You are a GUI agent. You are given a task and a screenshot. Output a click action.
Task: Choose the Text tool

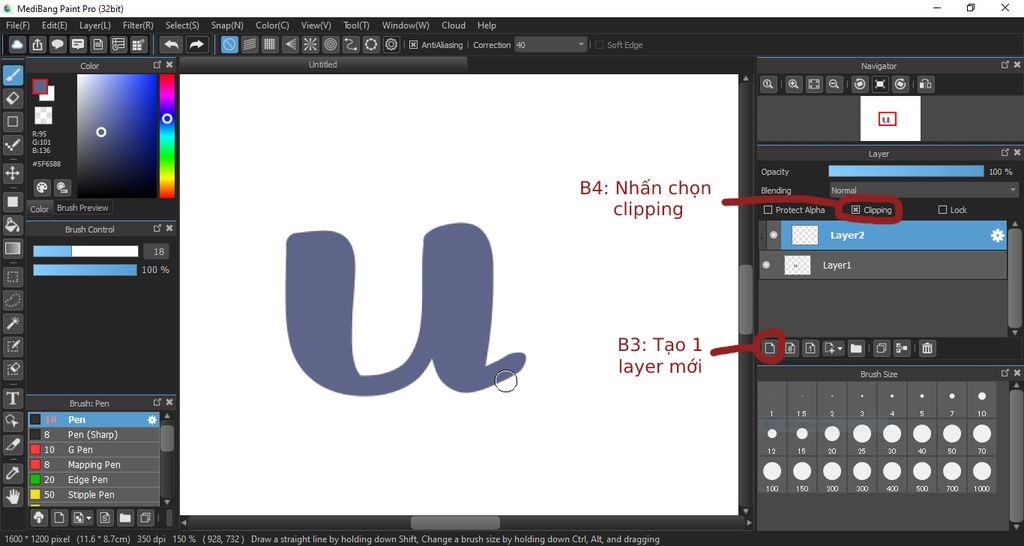point(12,398)
